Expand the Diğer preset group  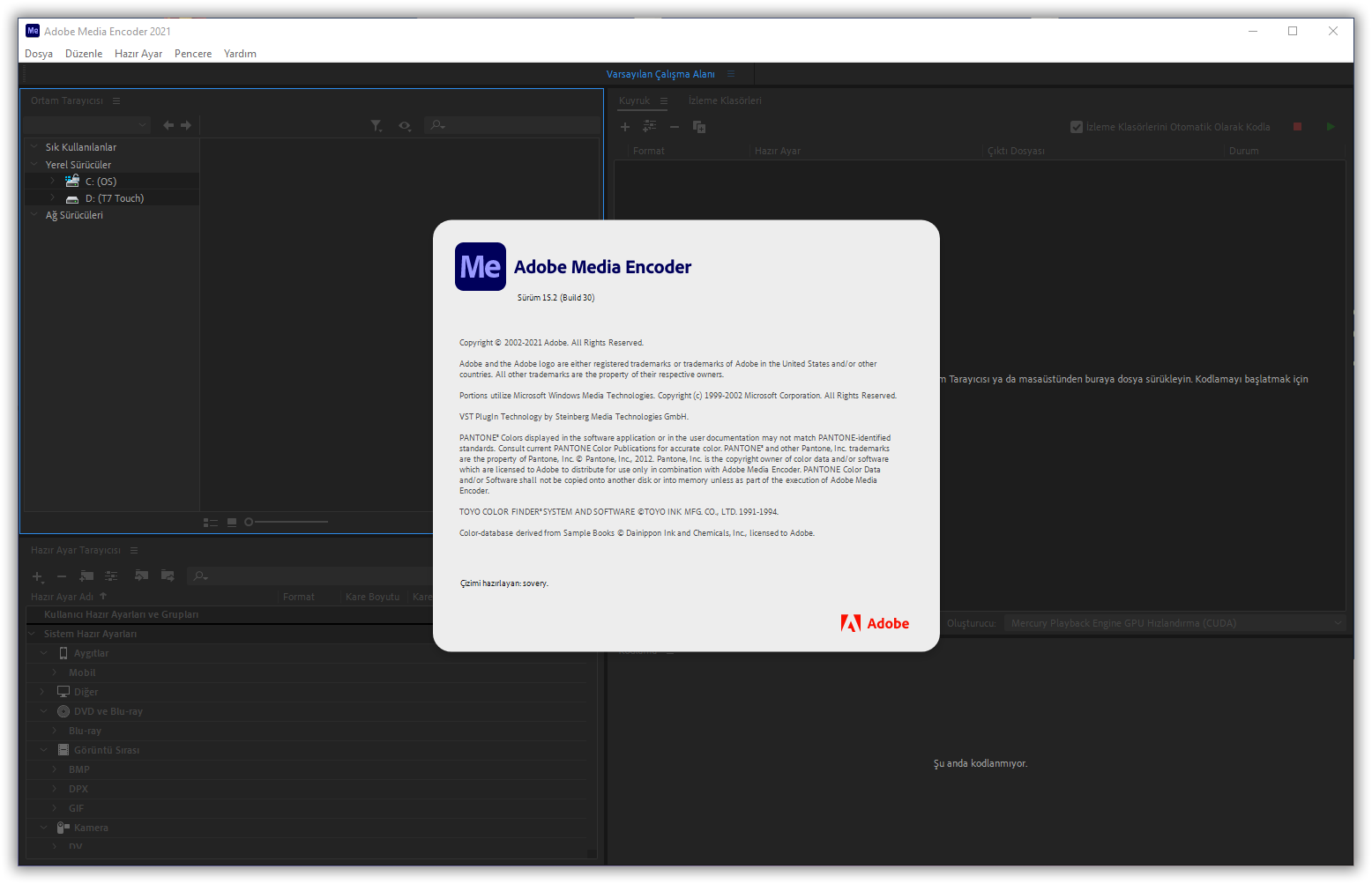(43, 692)
